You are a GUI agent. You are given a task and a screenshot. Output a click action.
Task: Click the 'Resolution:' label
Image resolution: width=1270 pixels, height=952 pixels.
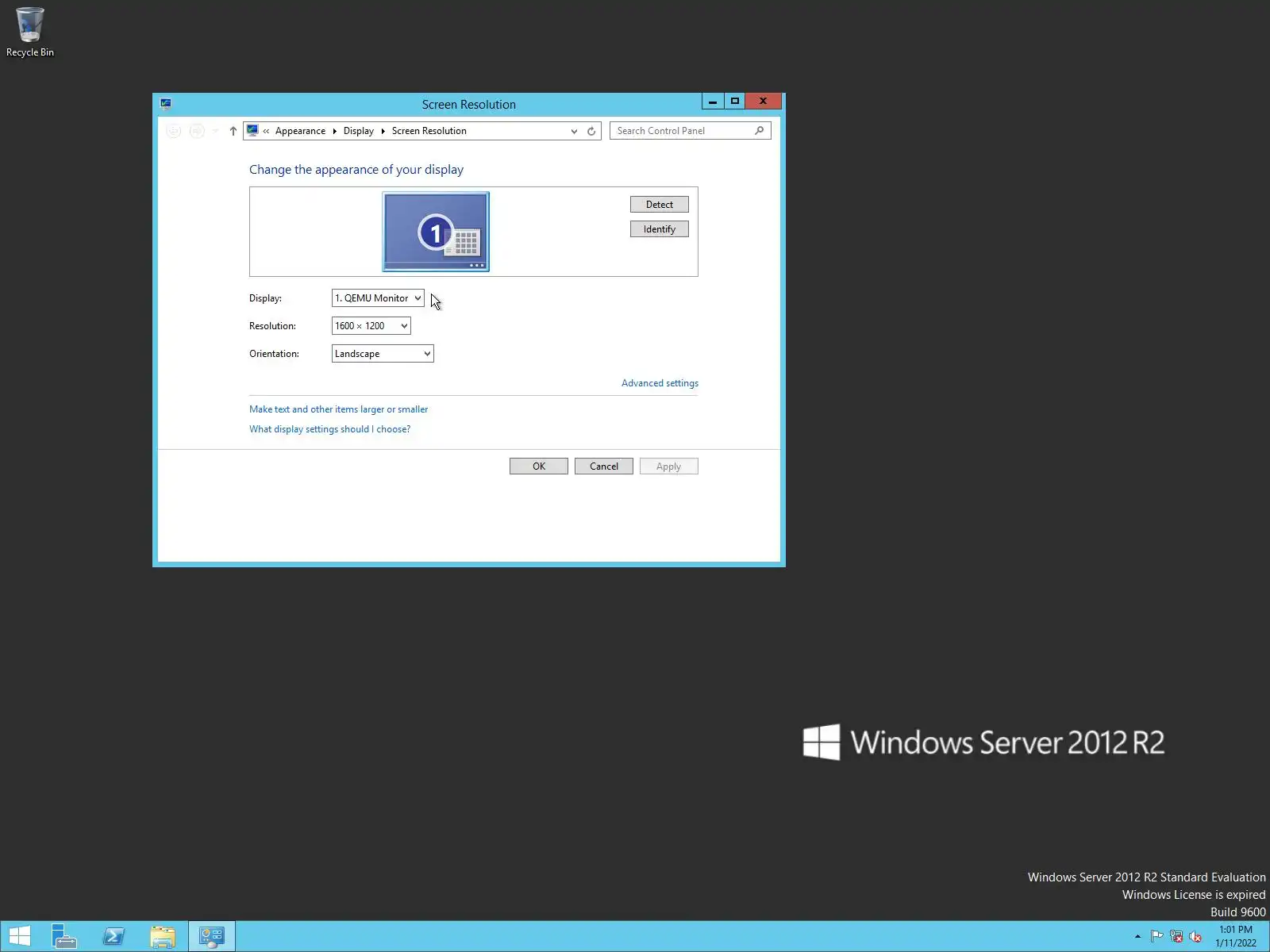[272, 326]
